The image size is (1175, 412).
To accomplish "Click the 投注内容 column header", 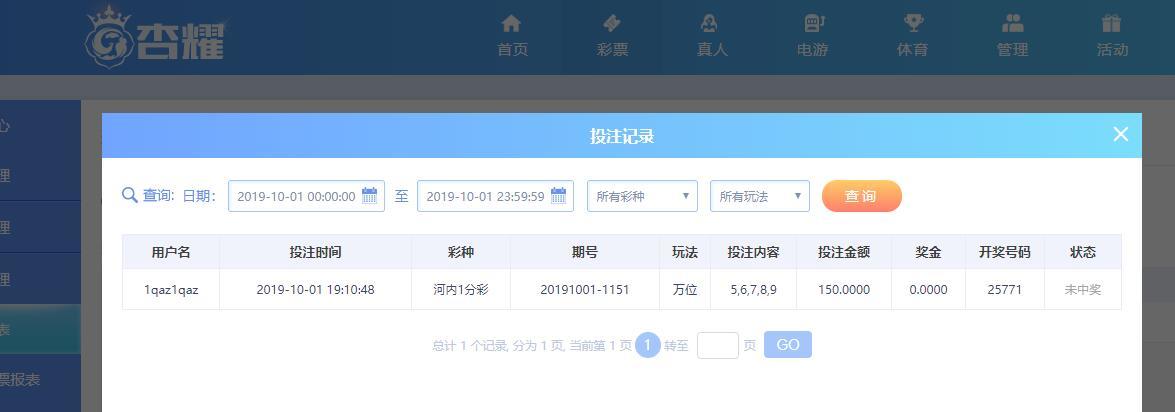I will (753, 252).
